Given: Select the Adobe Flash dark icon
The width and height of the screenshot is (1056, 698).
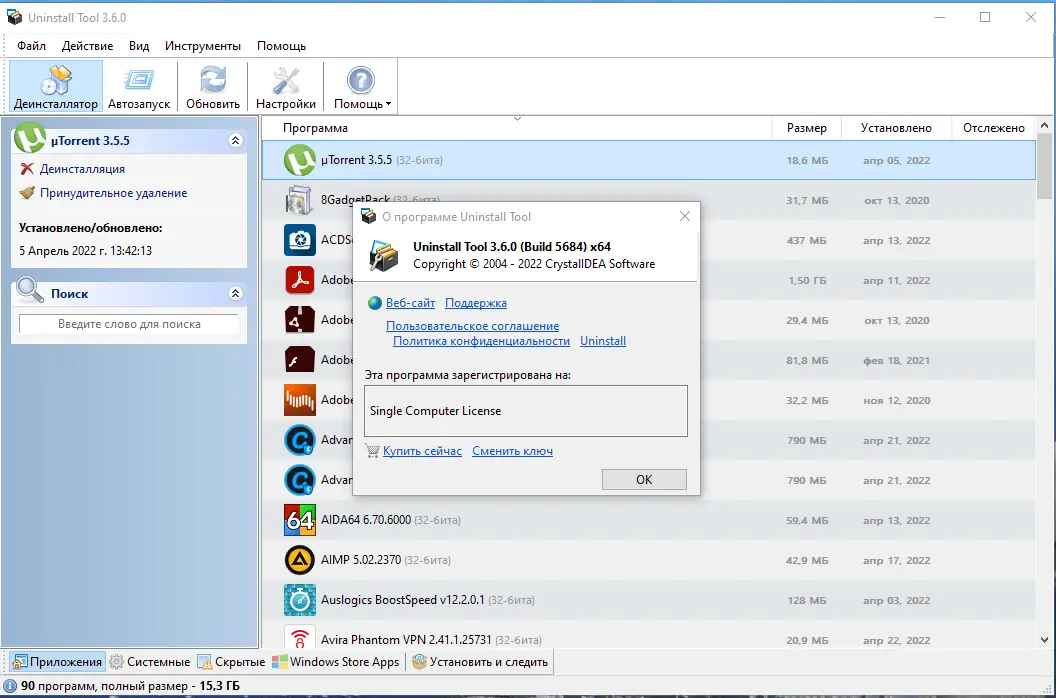Looking at the screenshot, I should pos(300,360).
